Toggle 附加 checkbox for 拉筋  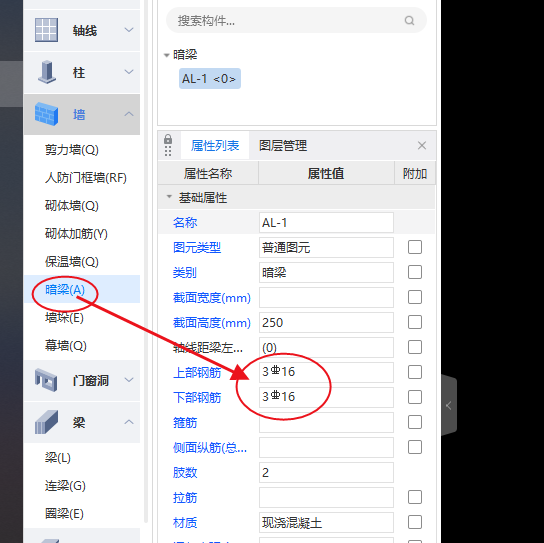pyautogui.click(x=415, y=497)
